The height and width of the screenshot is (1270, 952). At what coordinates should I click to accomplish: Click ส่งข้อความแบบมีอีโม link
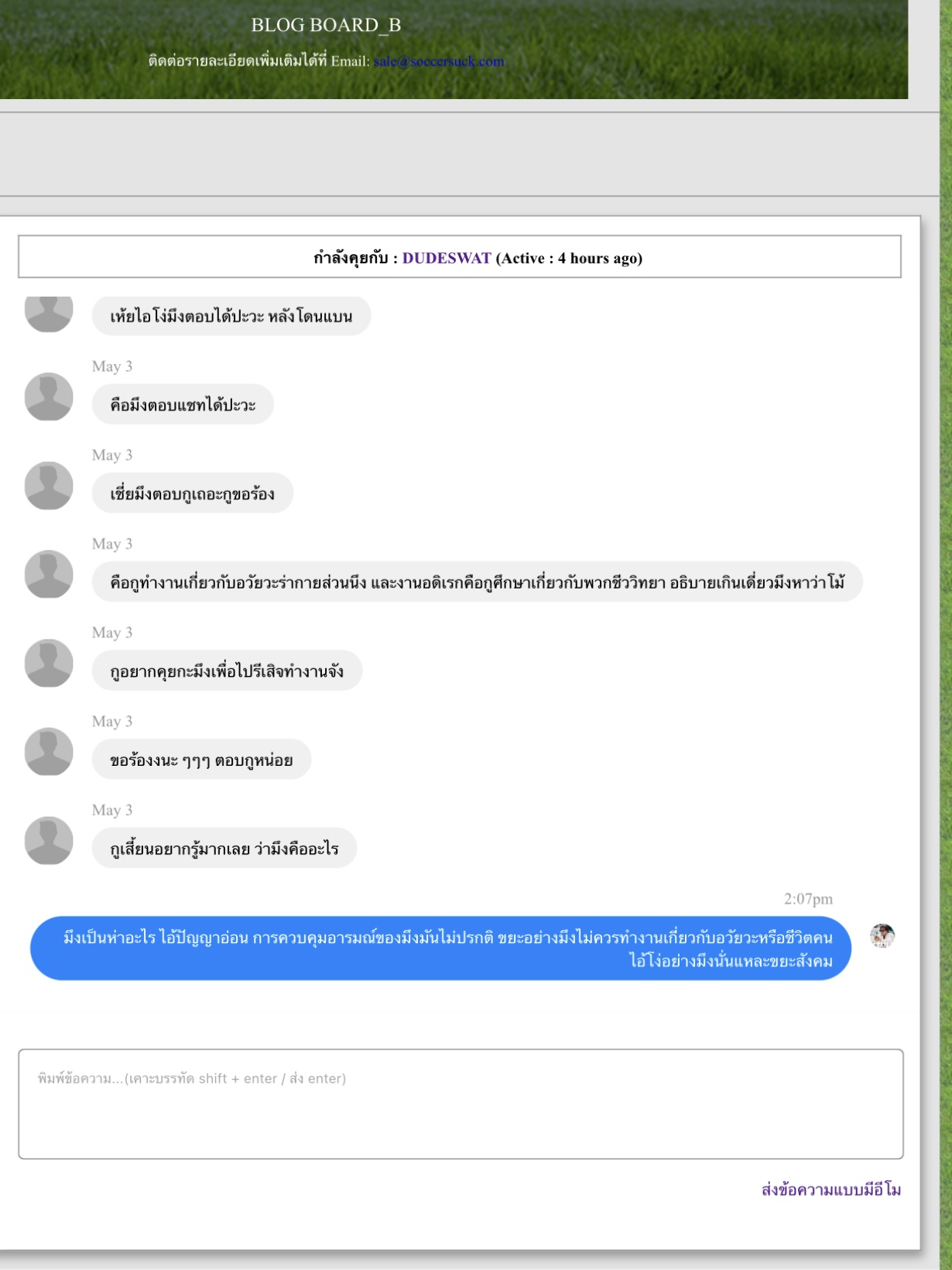pos(831,1189)
